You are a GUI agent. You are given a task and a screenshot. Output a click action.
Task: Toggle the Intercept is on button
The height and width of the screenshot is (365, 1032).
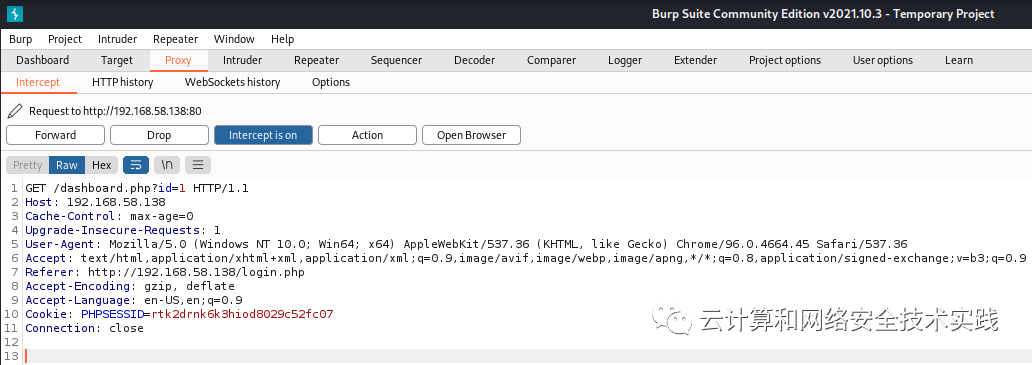coord(263,135)
